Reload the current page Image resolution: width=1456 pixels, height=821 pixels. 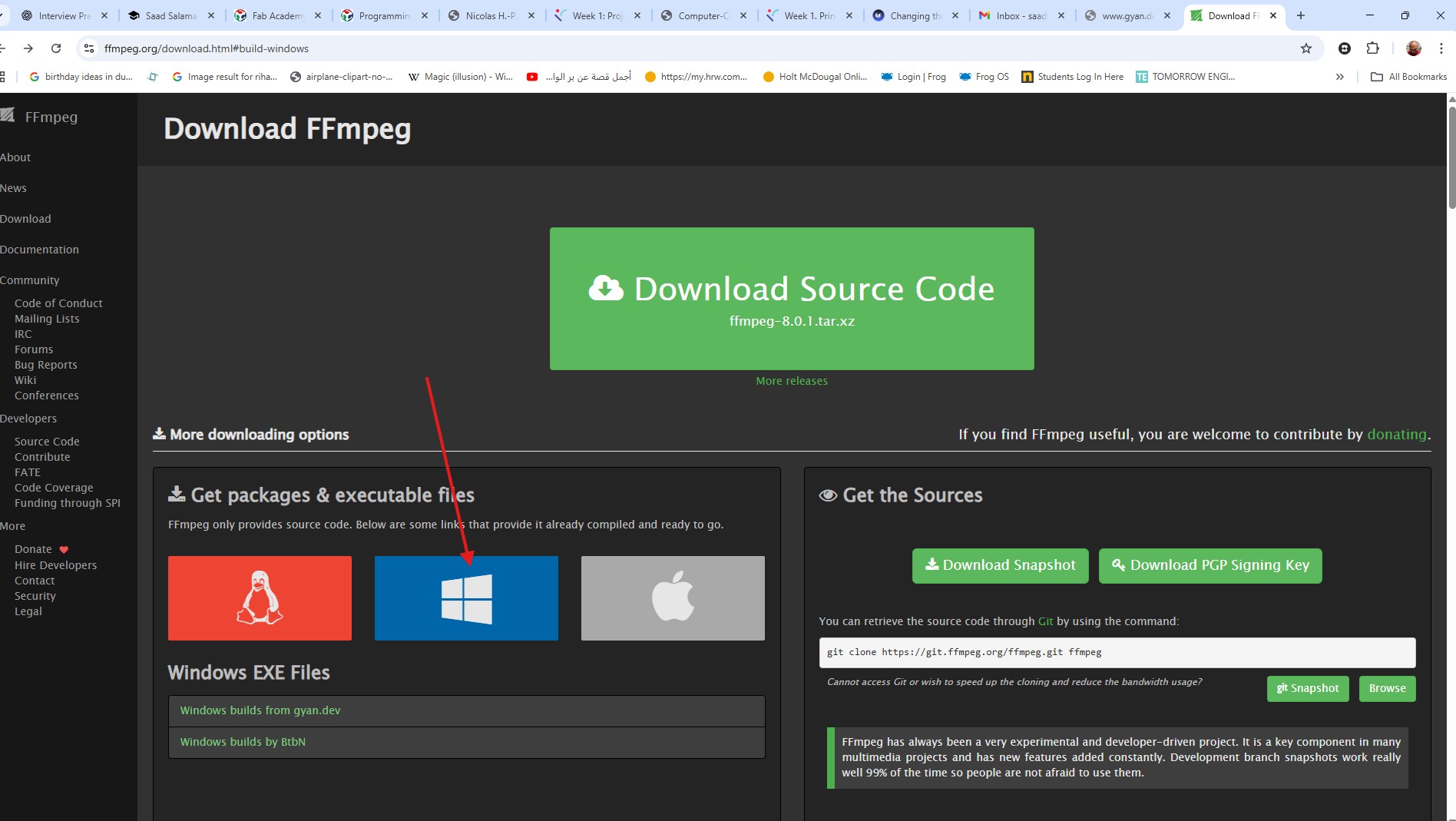coord(56,48)
